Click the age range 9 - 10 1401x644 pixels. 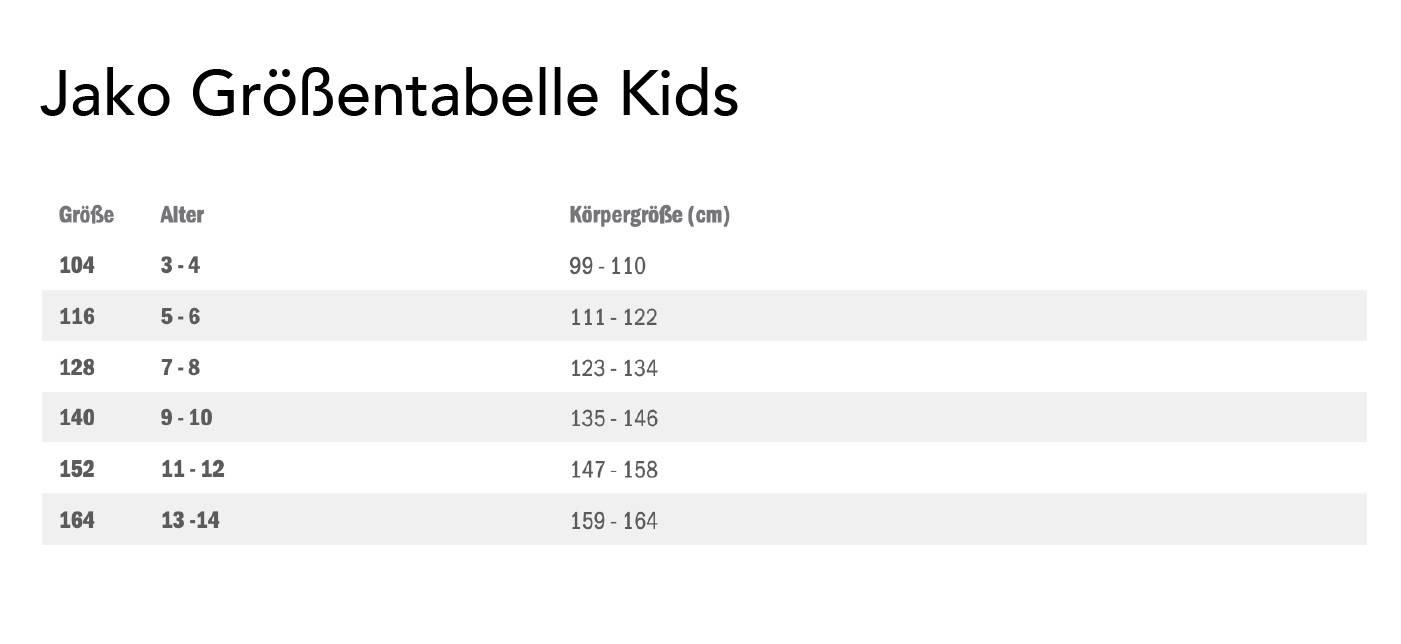pos(187,418)
